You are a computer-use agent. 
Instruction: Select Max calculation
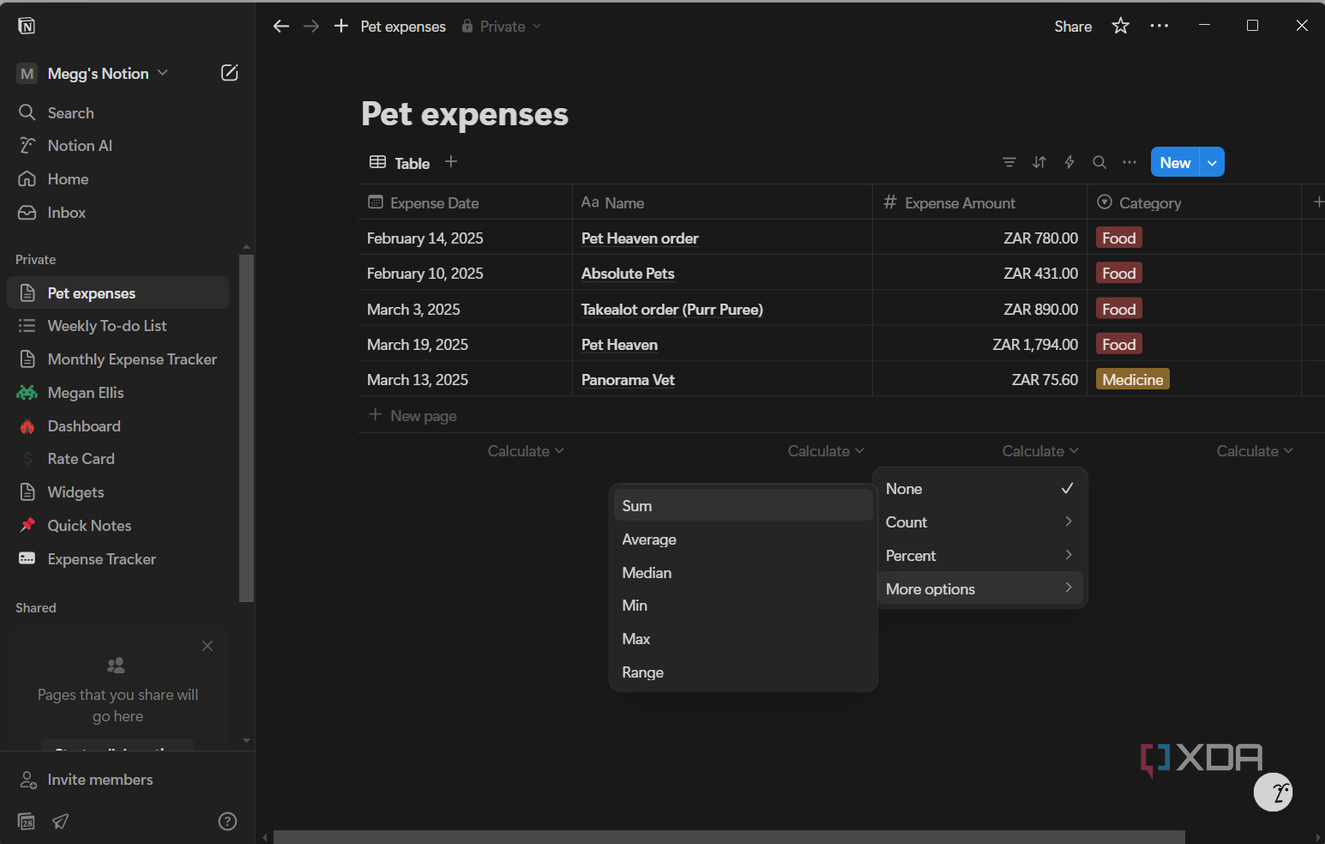coord(743,639)
